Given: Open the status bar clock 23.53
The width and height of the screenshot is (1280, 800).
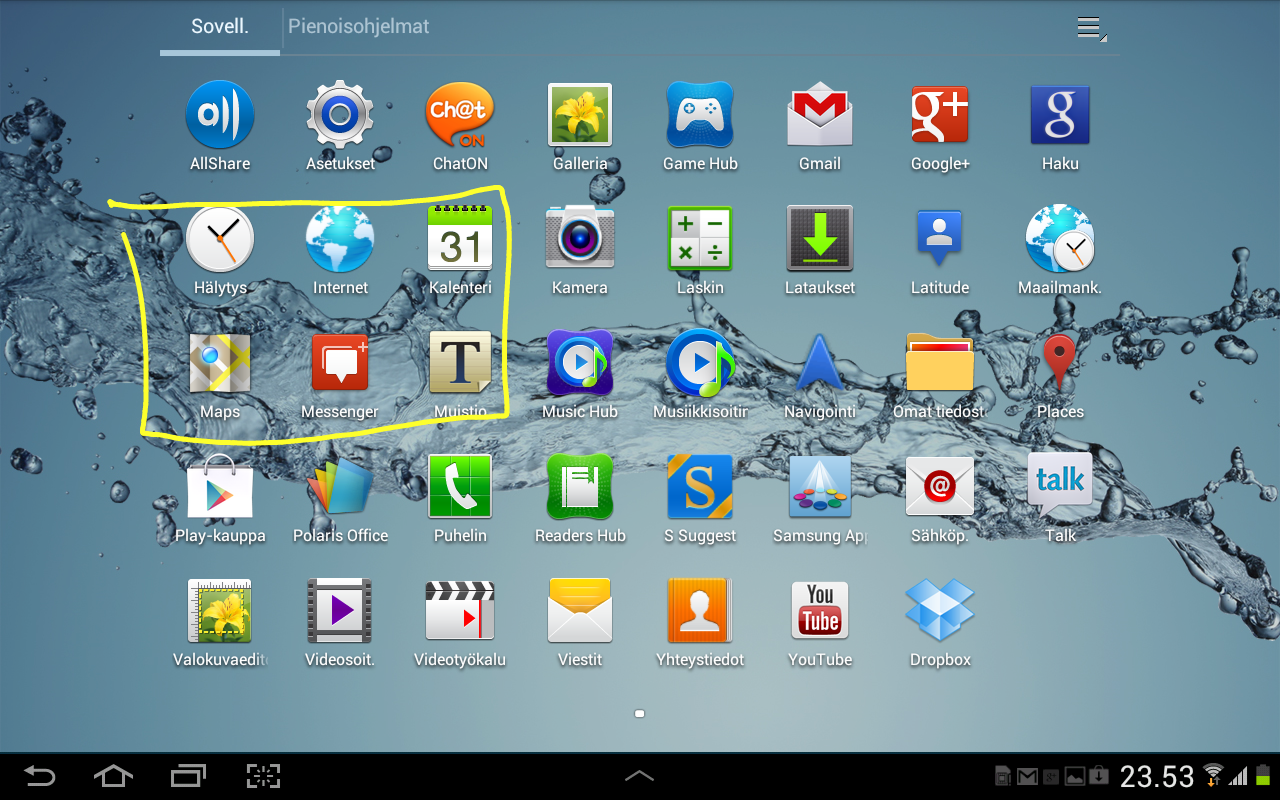Looking at the screenshot, I should [1157, 777].
